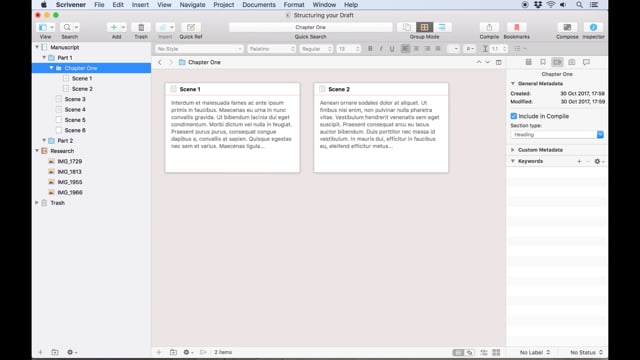The image size is (640, 360).
Task: Justify text alignment
Action: pyautogui.click(x=438, y=49)
